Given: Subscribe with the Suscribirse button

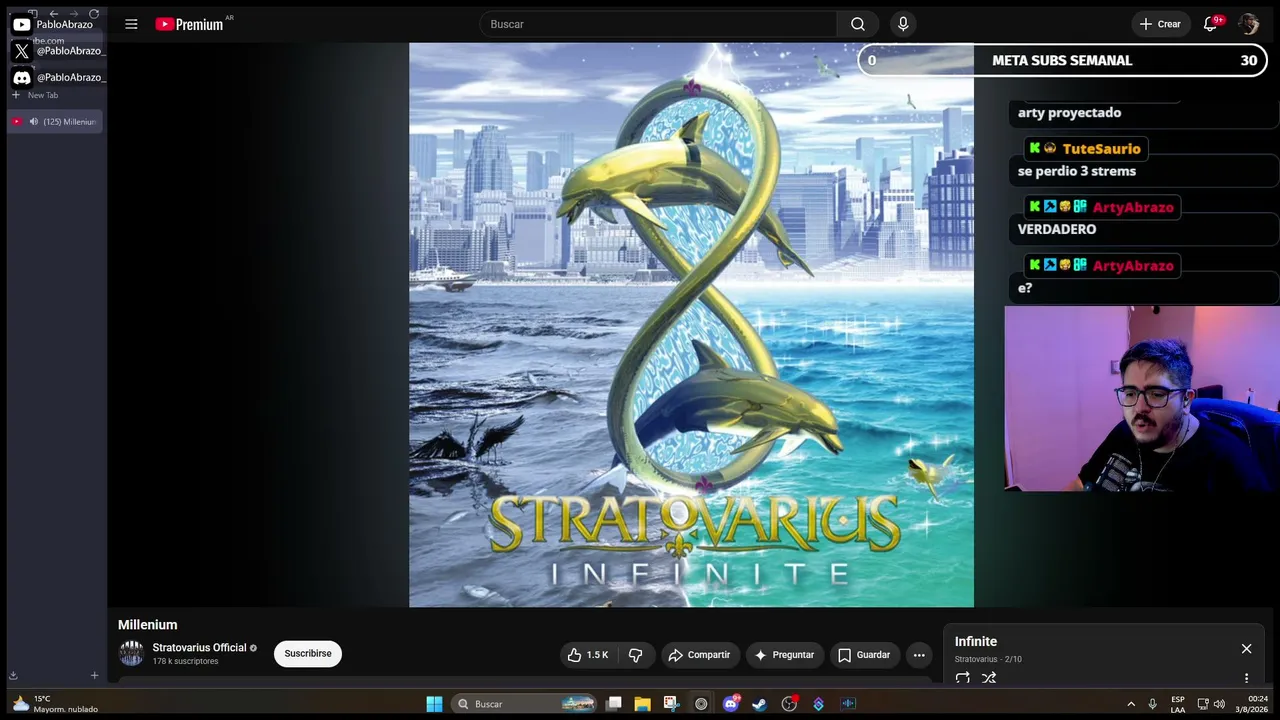Looking at the screenshot, I should pyautogui.click(x=308, y=654).
